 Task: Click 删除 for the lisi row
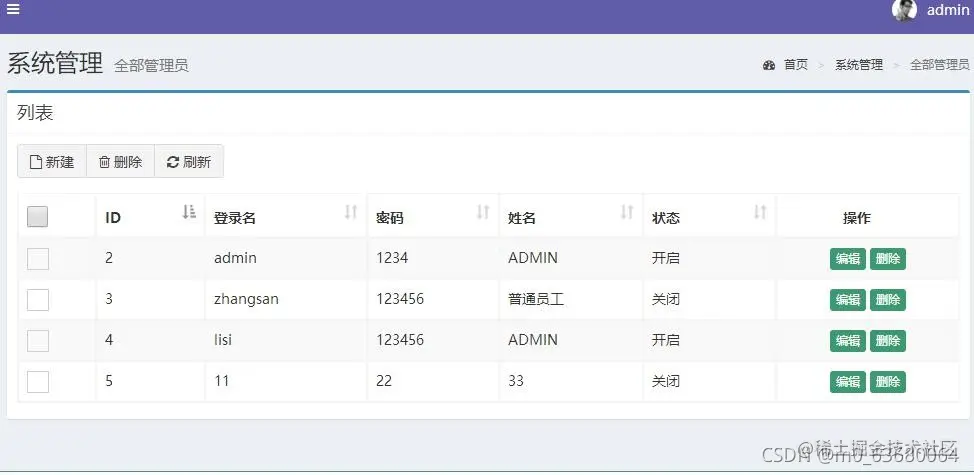(x=888, y=341)
